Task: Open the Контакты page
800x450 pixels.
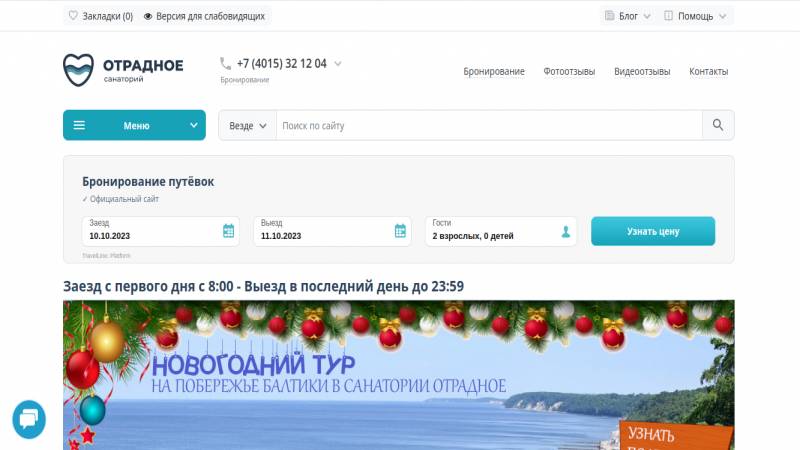Action: [x=708, y=71]
